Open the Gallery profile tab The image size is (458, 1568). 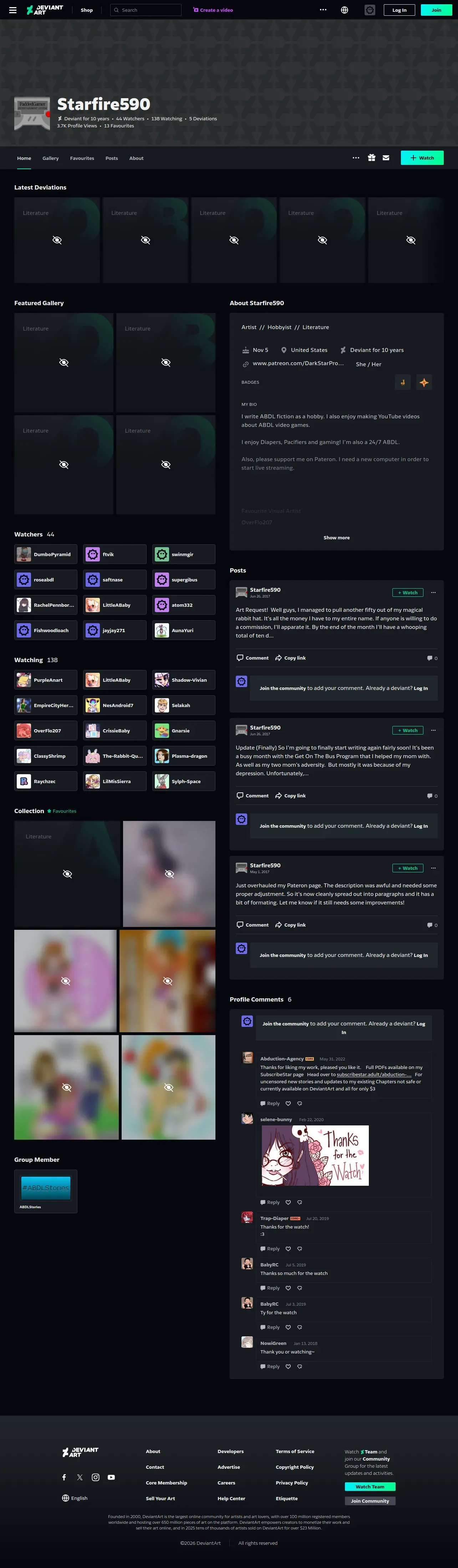coord(51,158)
